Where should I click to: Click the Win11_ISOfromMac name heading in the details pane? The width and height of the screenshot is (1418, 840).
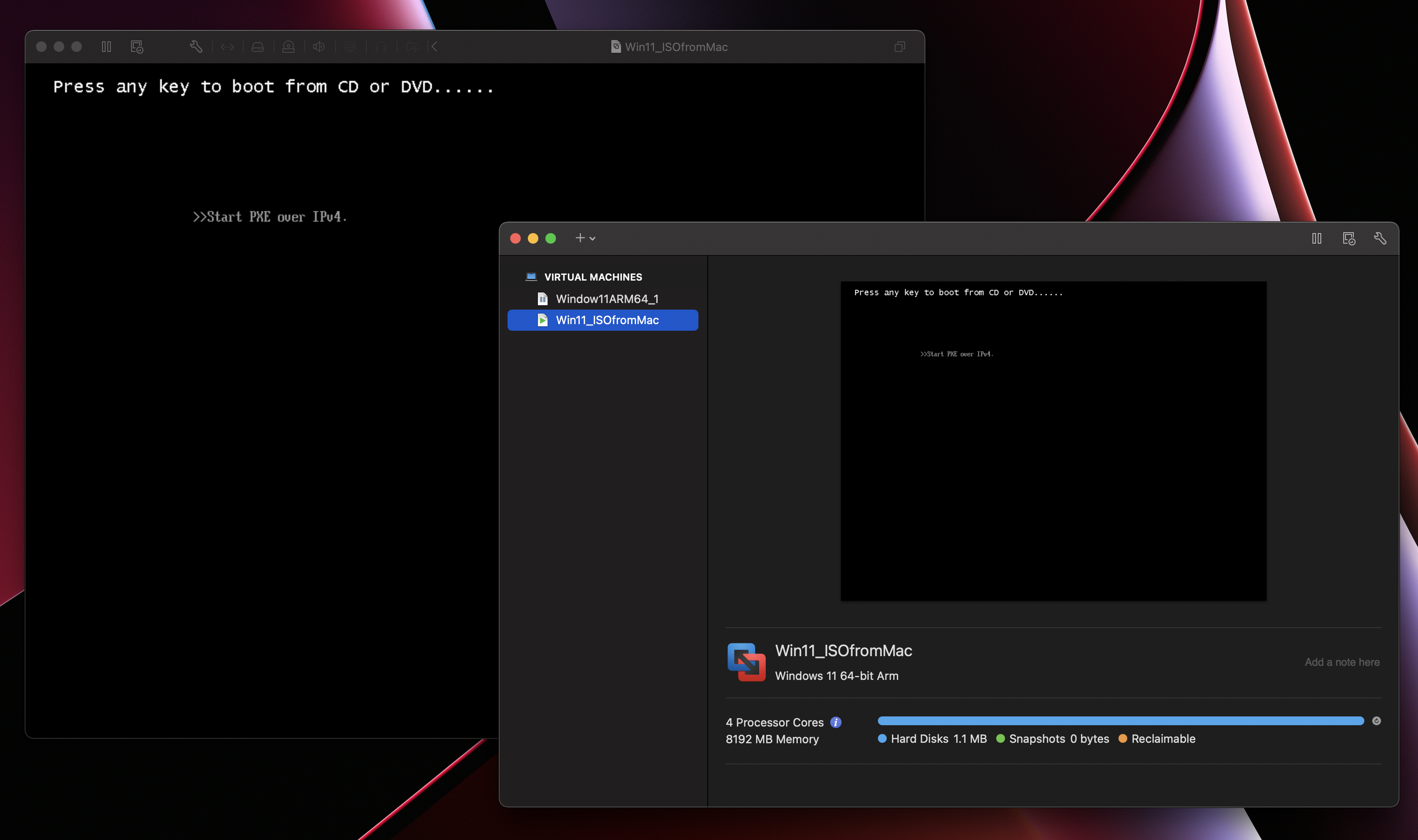click(844, 651)
